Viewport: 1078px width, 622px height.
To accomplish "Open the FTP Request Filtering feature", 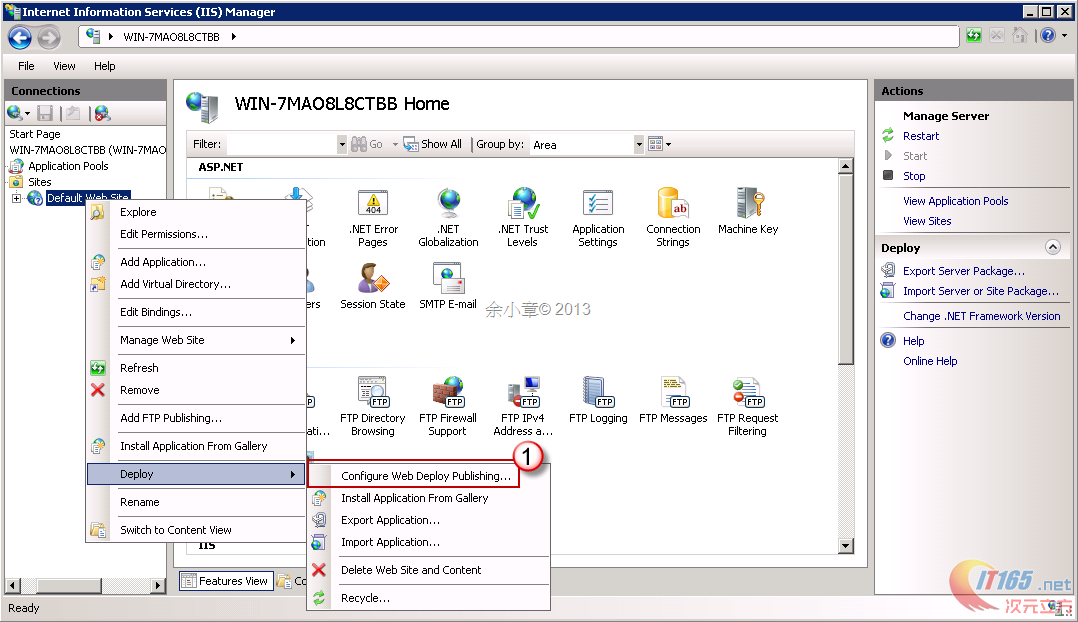I will point(747,407).
